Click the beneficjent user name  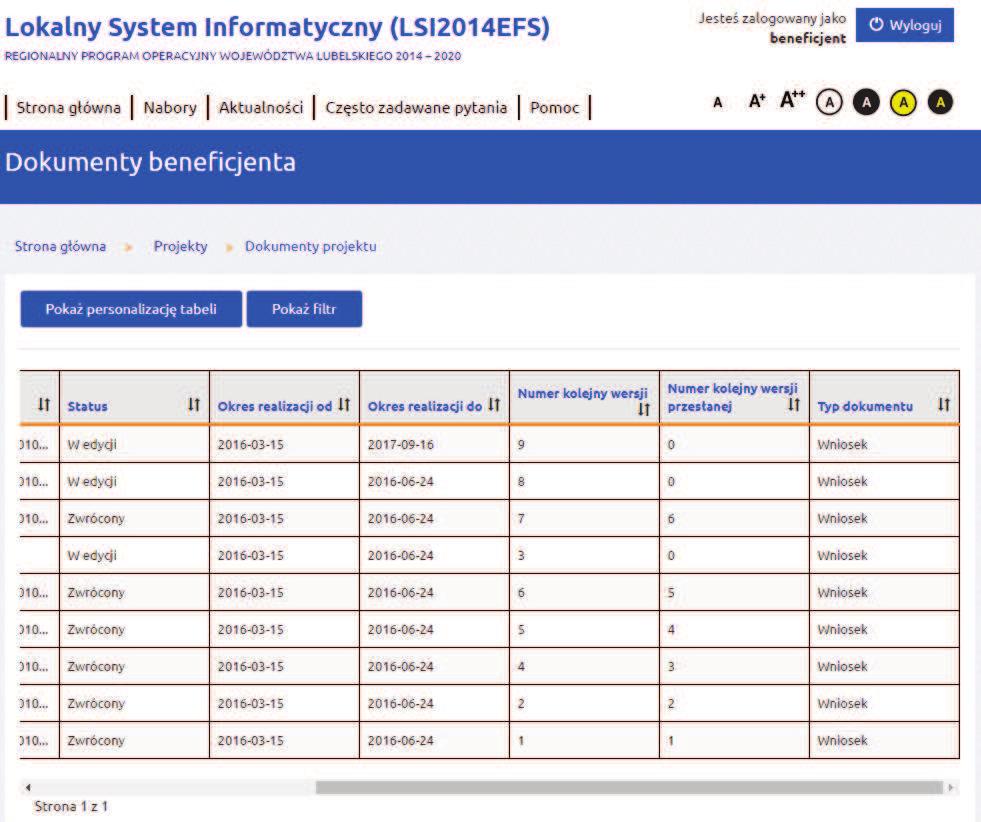[808, 38]
